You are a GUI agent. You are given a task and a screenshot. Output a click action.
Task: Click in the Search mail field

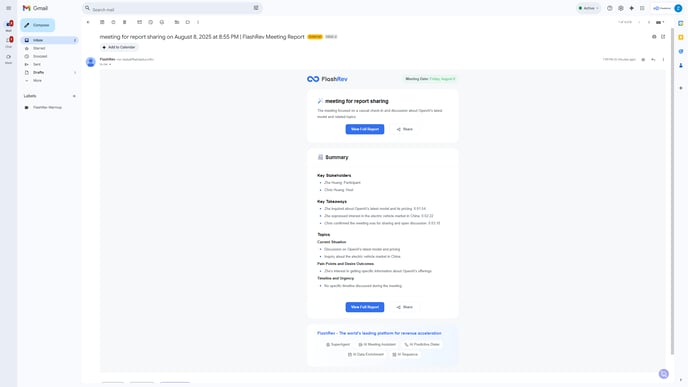pyautogui.click(x=169, y=9)
